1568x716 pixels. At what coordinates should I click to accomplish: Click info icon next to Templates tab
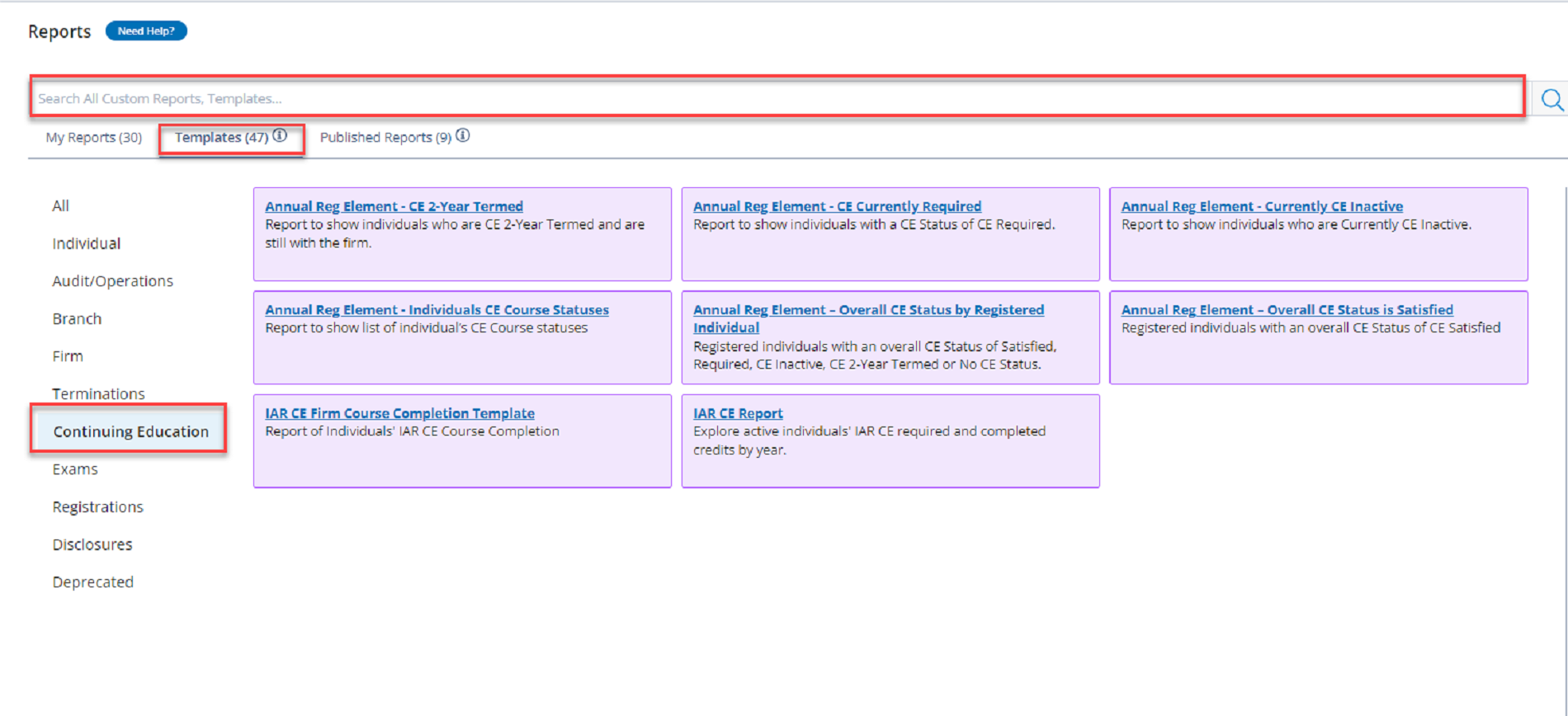coord(281,136)
